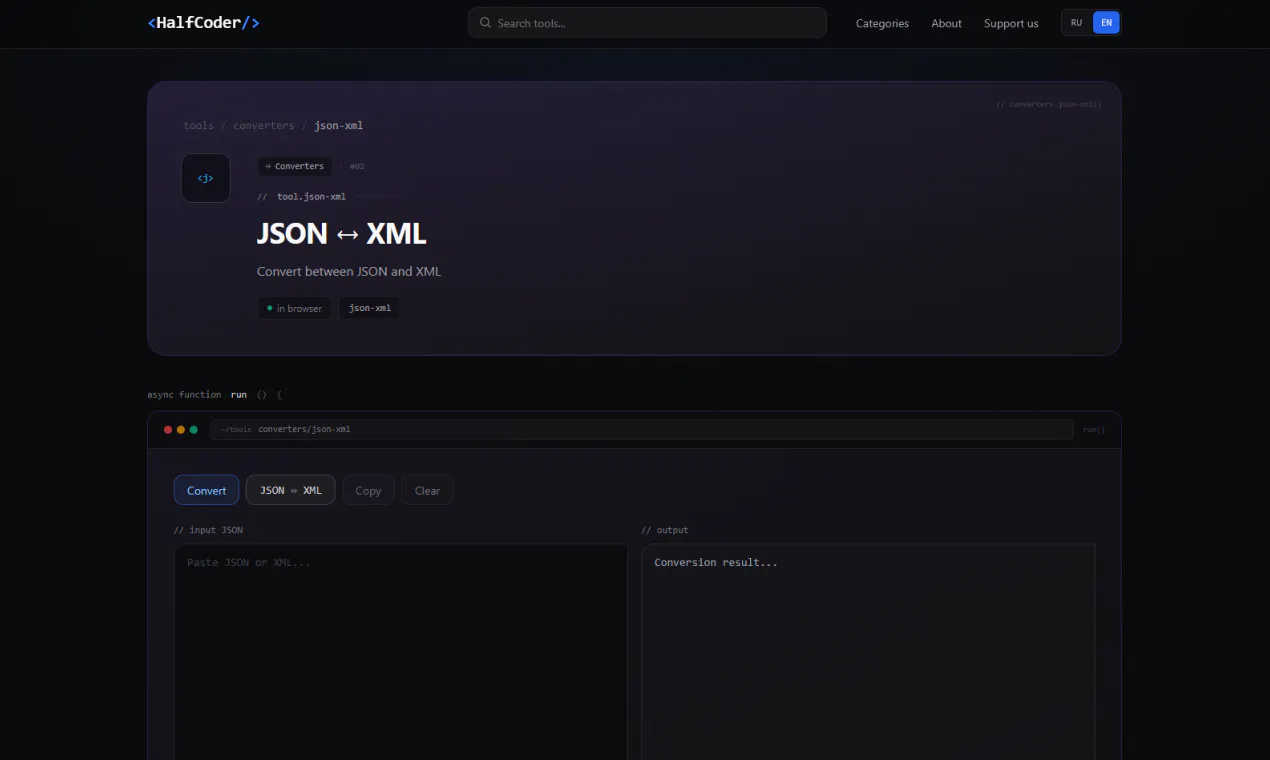Click the search magnifier icon
The image size is (1270, 760).
point(485,23)
